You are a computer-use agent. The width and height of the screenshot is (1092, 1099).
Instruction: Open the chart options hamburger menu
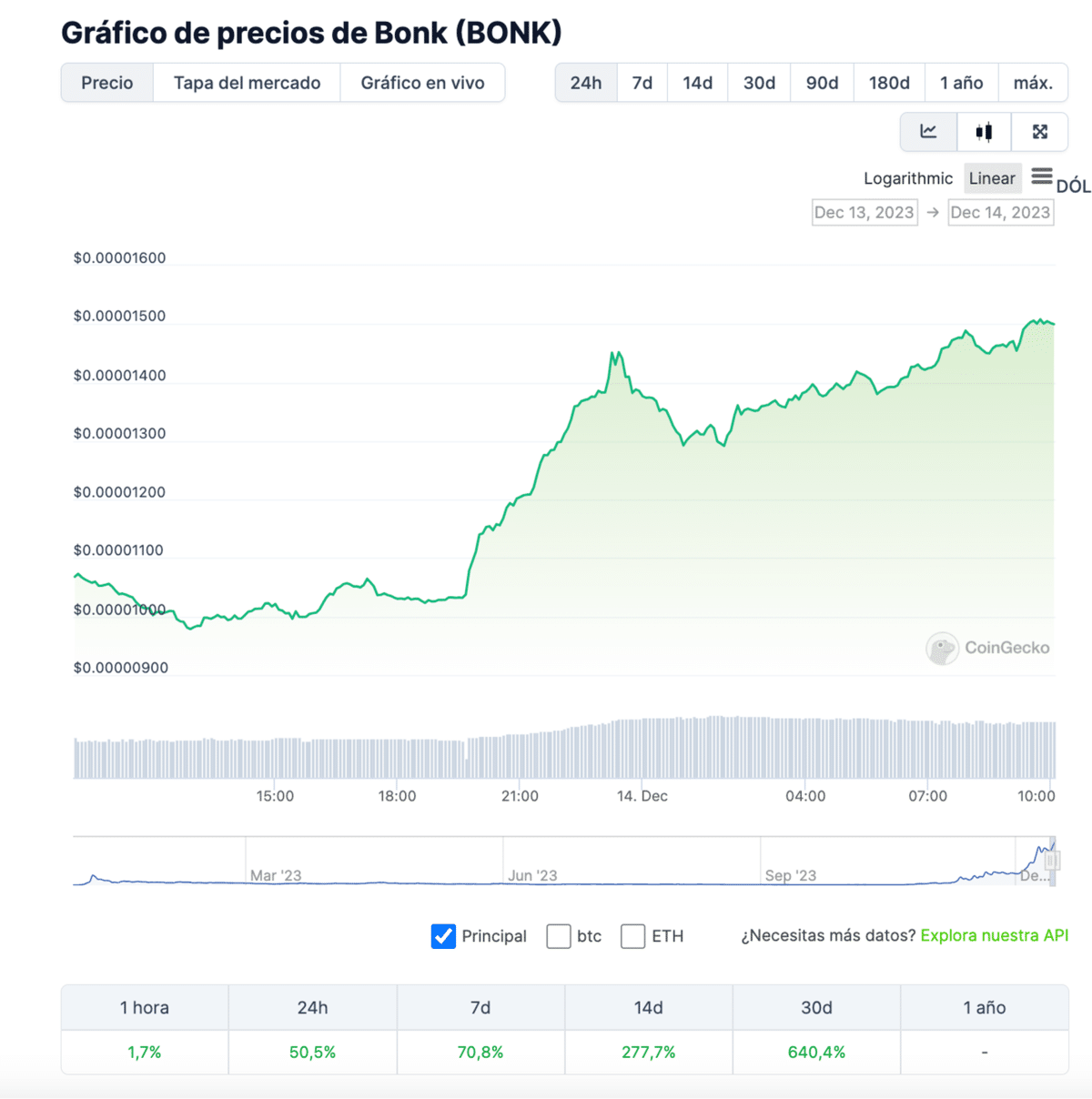(1042, 177)
